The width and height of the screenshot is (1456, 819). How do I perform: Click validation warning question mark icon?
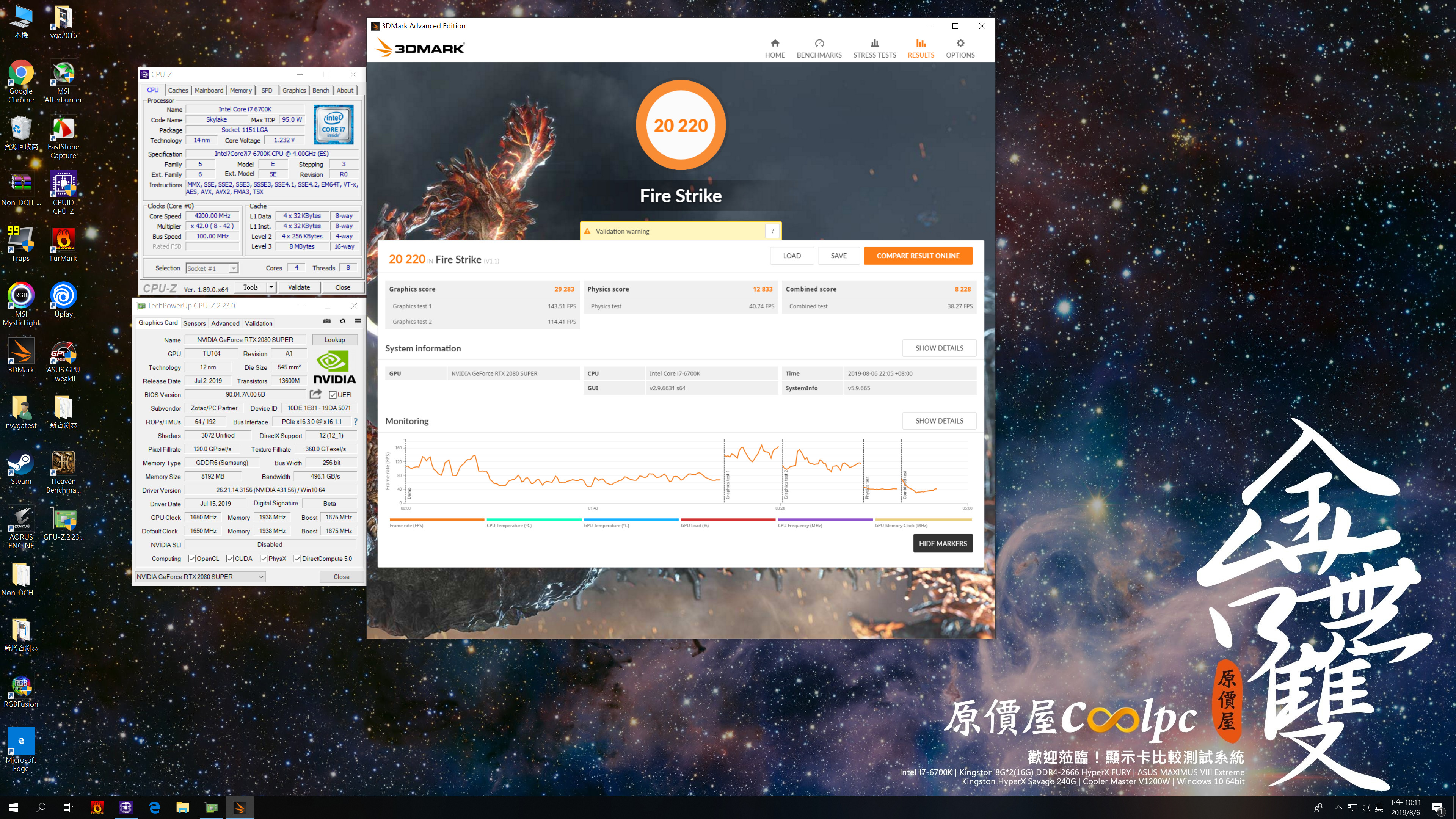click(x=772, y=231)
